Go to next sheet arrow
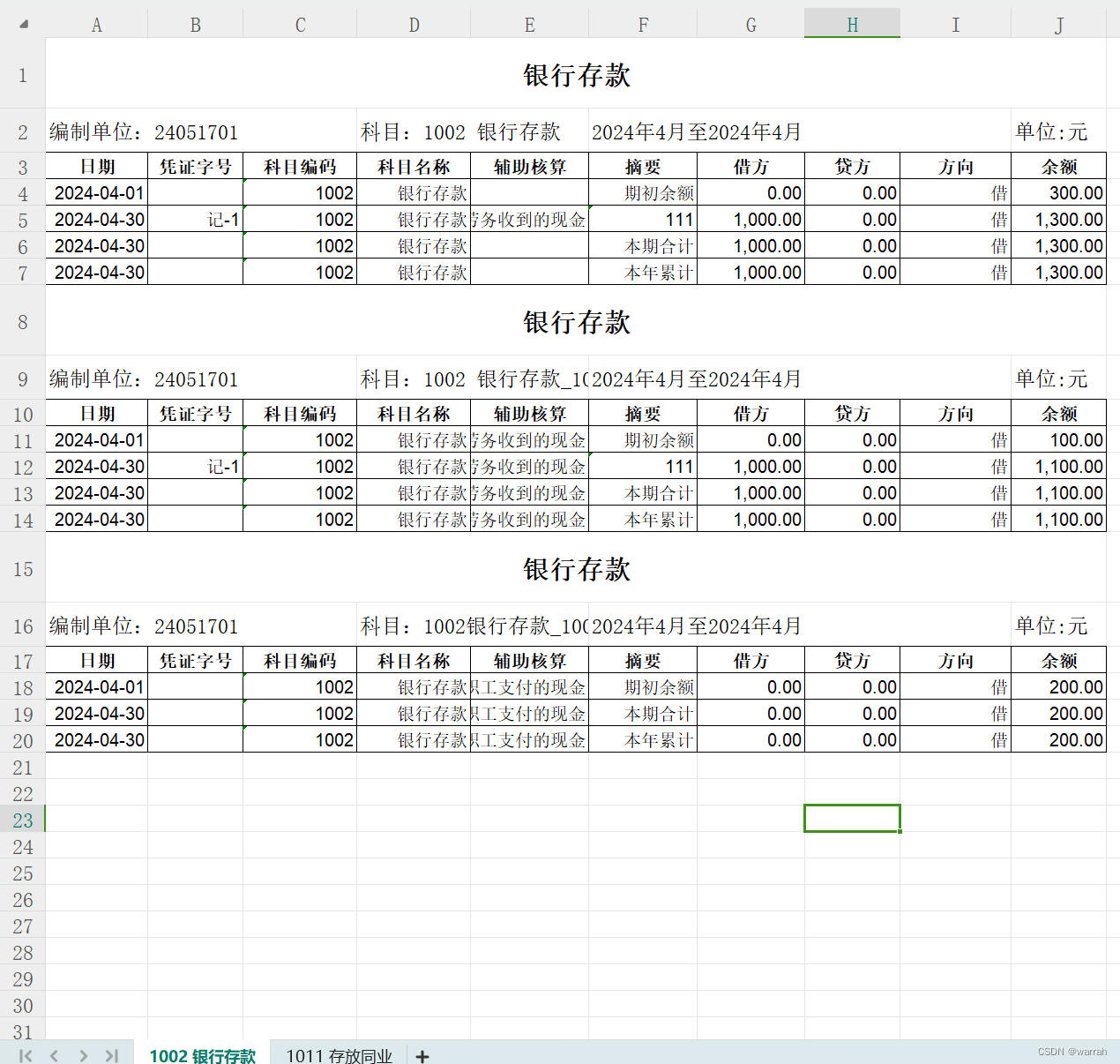1120x1064 pixels. point(83,1055)
